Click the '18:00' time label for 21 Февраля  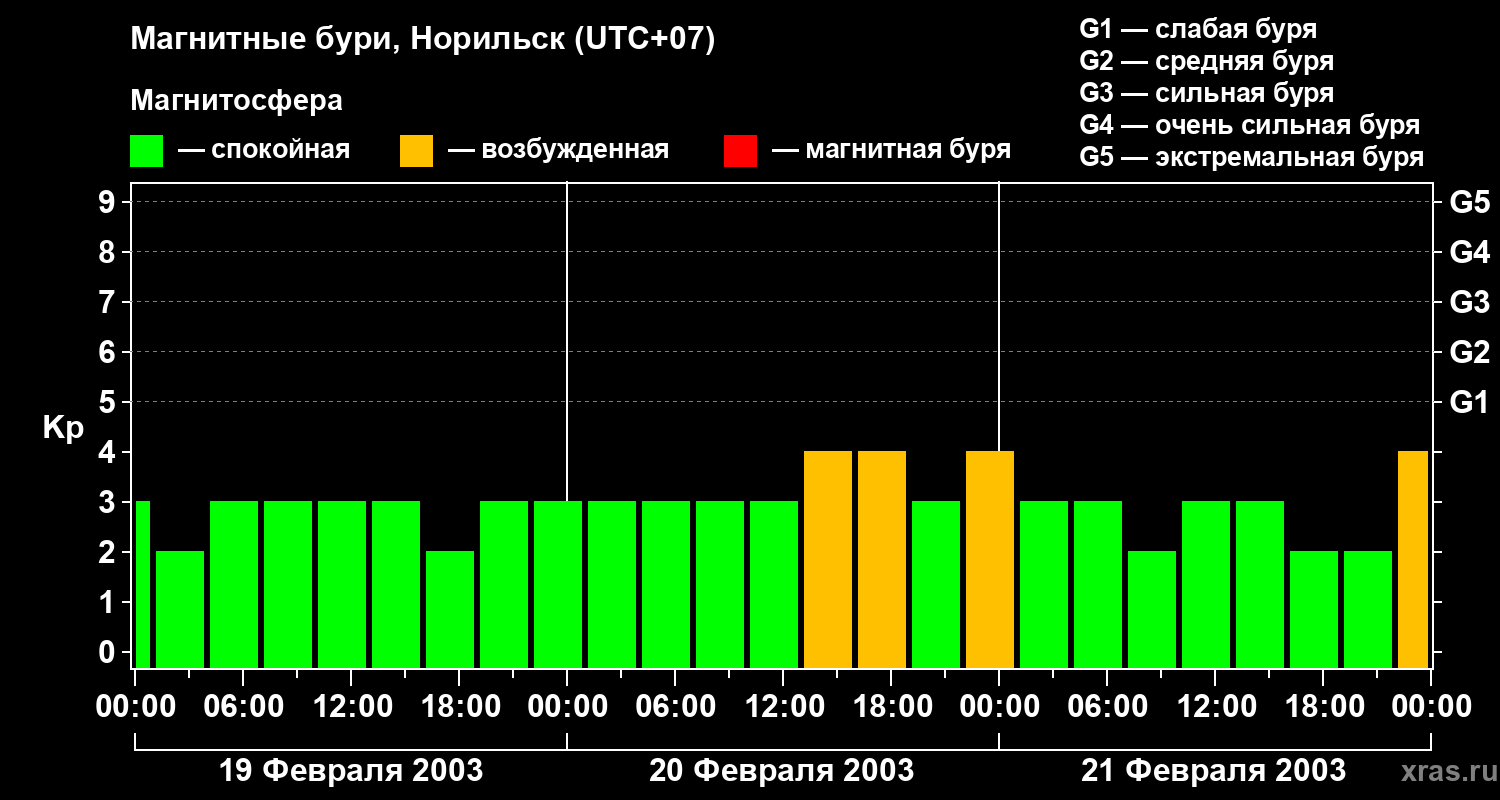(1323, 707)
